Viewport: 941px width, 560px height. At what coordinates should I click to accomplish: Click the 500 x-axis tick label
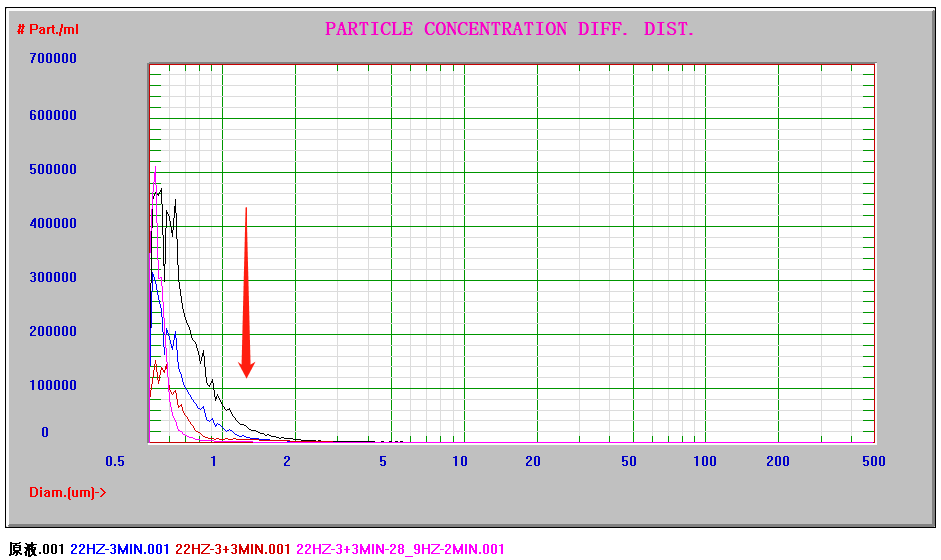pyautogui.click(x=873, y=462)
